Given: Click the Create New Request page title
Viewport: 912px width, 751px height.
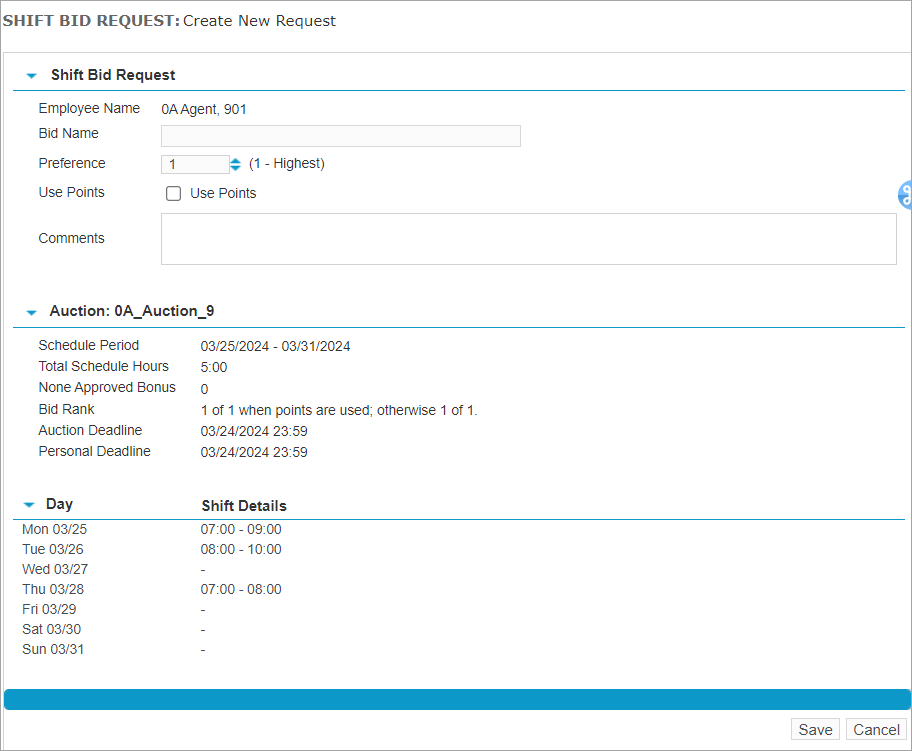Looking at the screenshot, I should coord(259,20).
